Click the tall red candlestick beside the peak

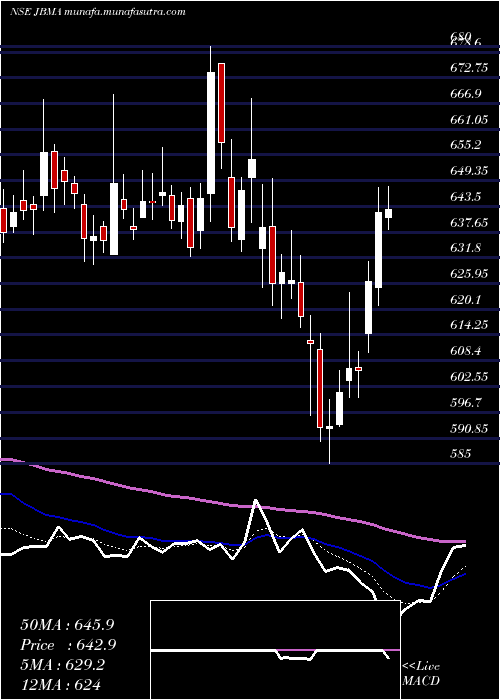221,103
